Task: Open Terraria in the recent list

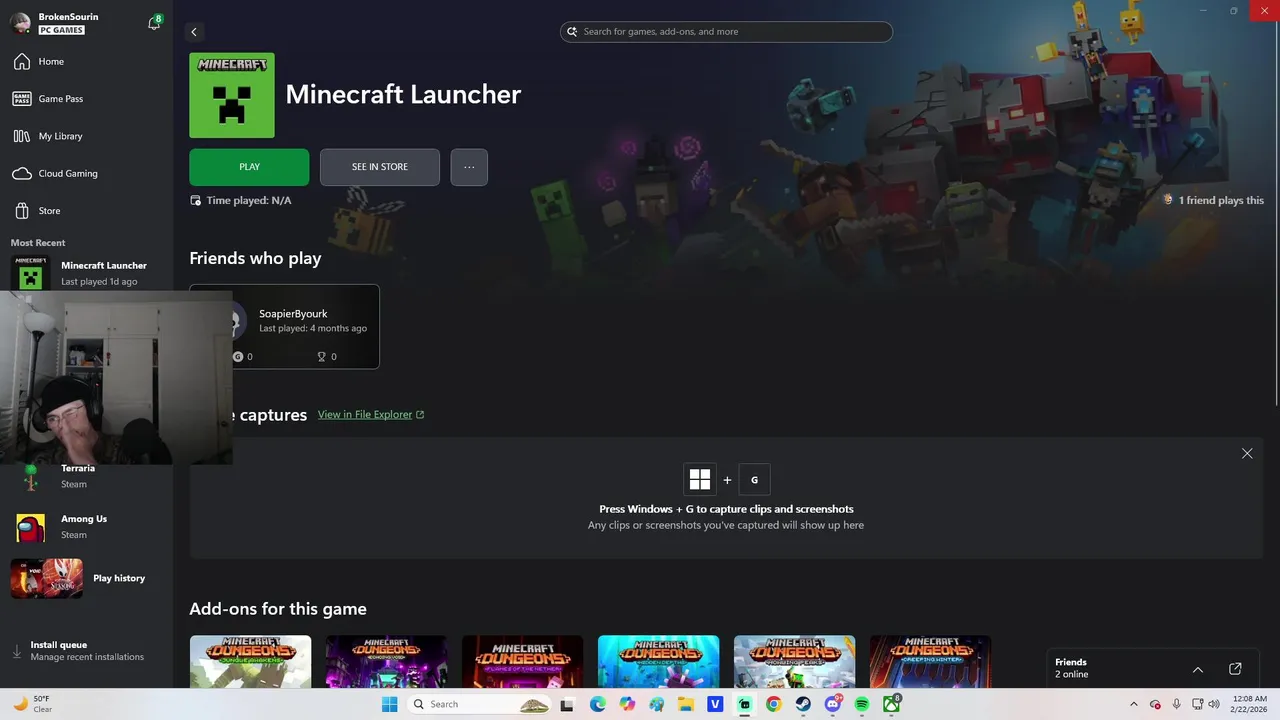Action: point(86,476)
